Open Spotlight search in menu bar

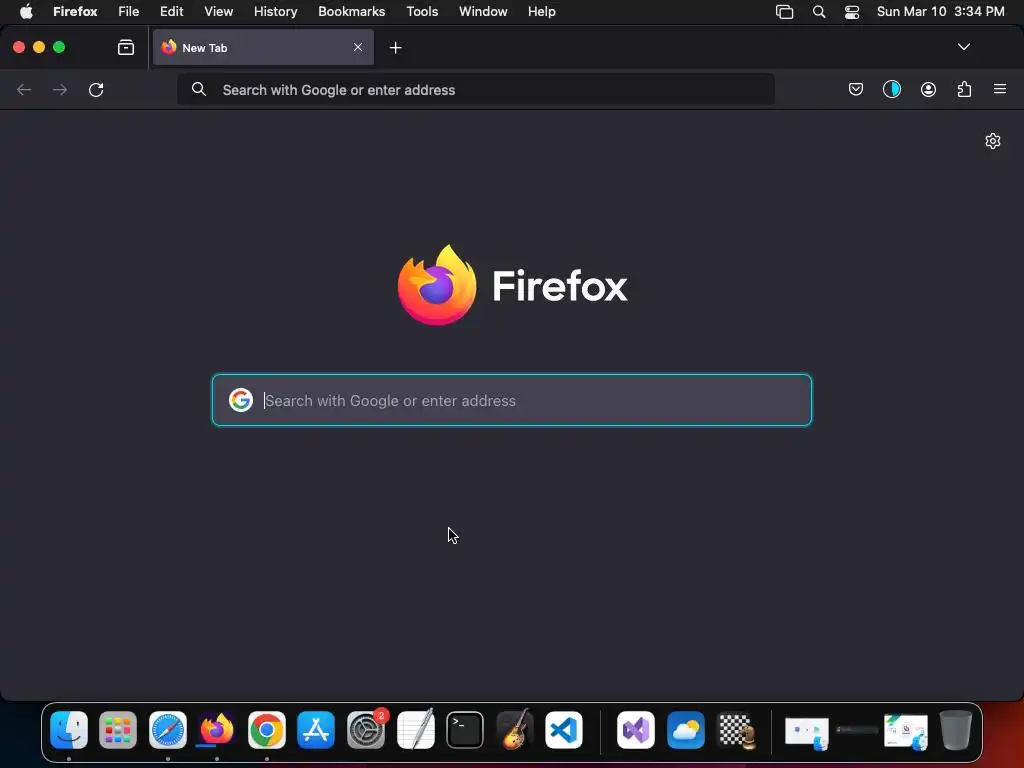point(819,12)
